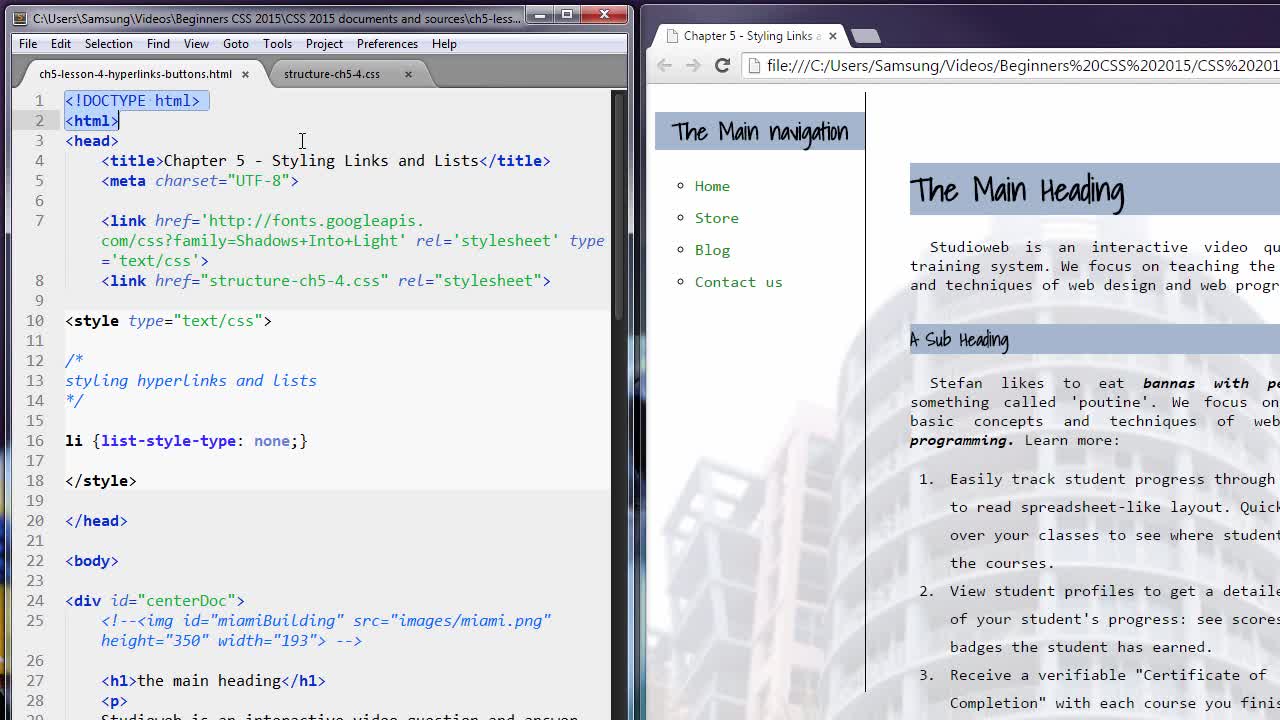Follow the Contact us navigation link
This screenshot has height=720, width=1280.
(739, 282)
